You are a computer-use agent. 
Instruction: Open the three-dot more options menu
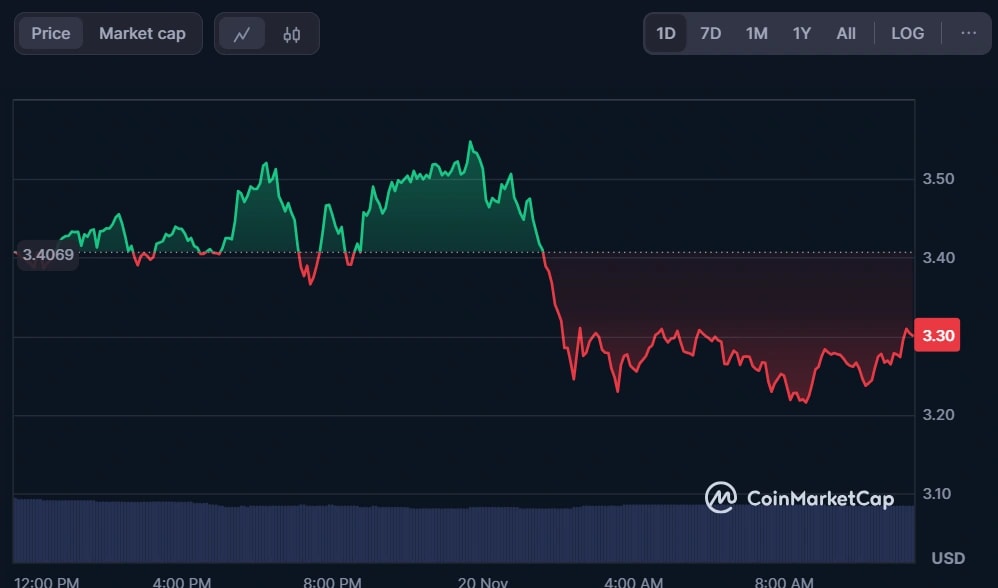[968, 33]
